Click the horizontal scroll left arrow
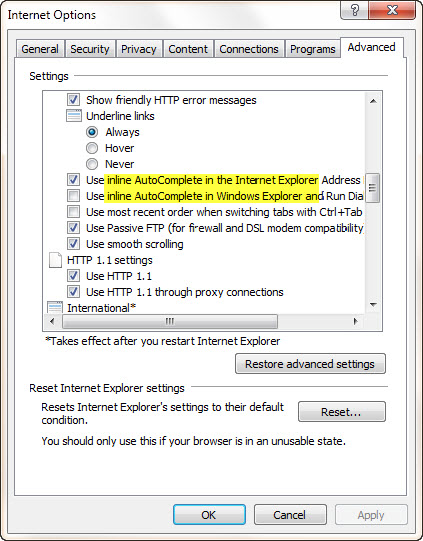This screenshot has height=541, width=423. click(52, 322)
